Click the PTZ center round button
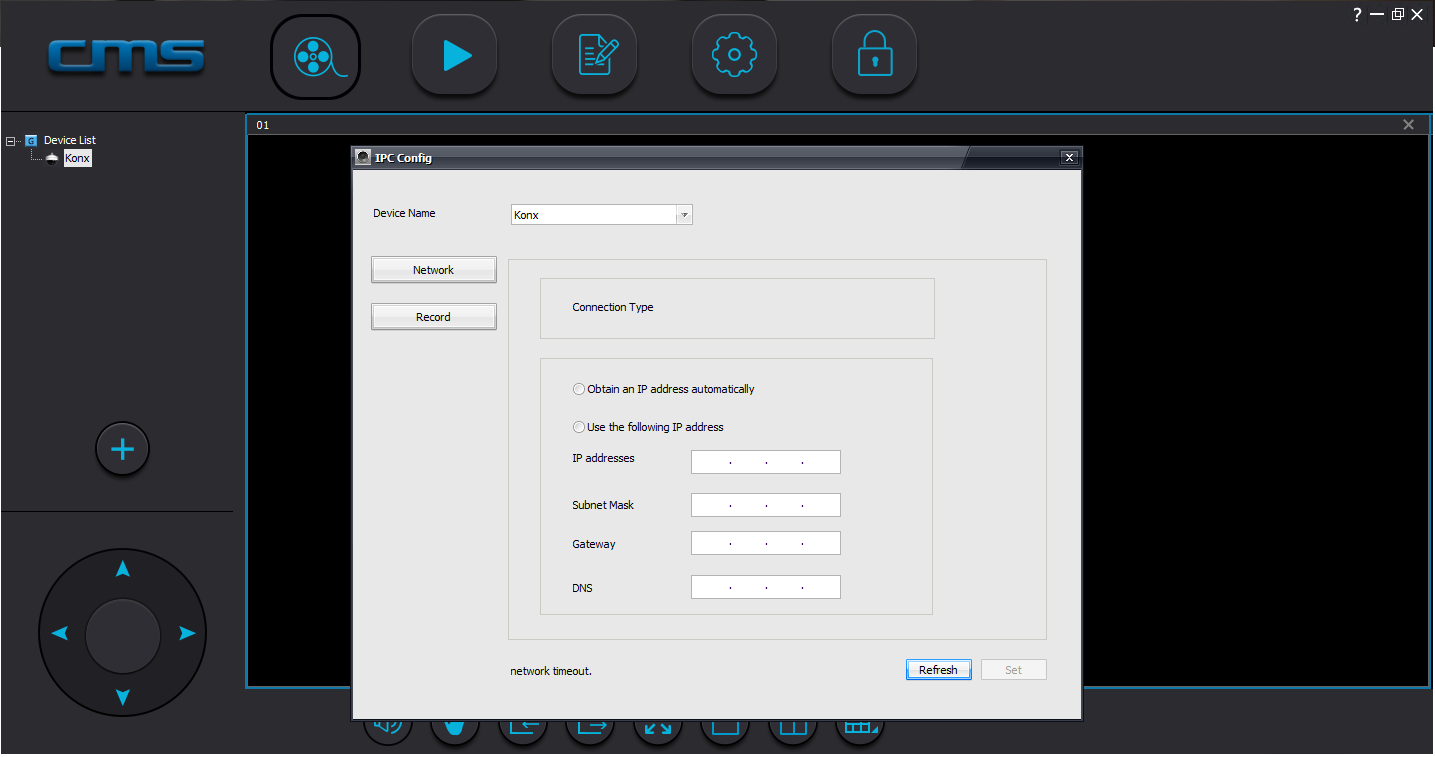The width and height of the screenshot is (1435, 757). point(123,636)
